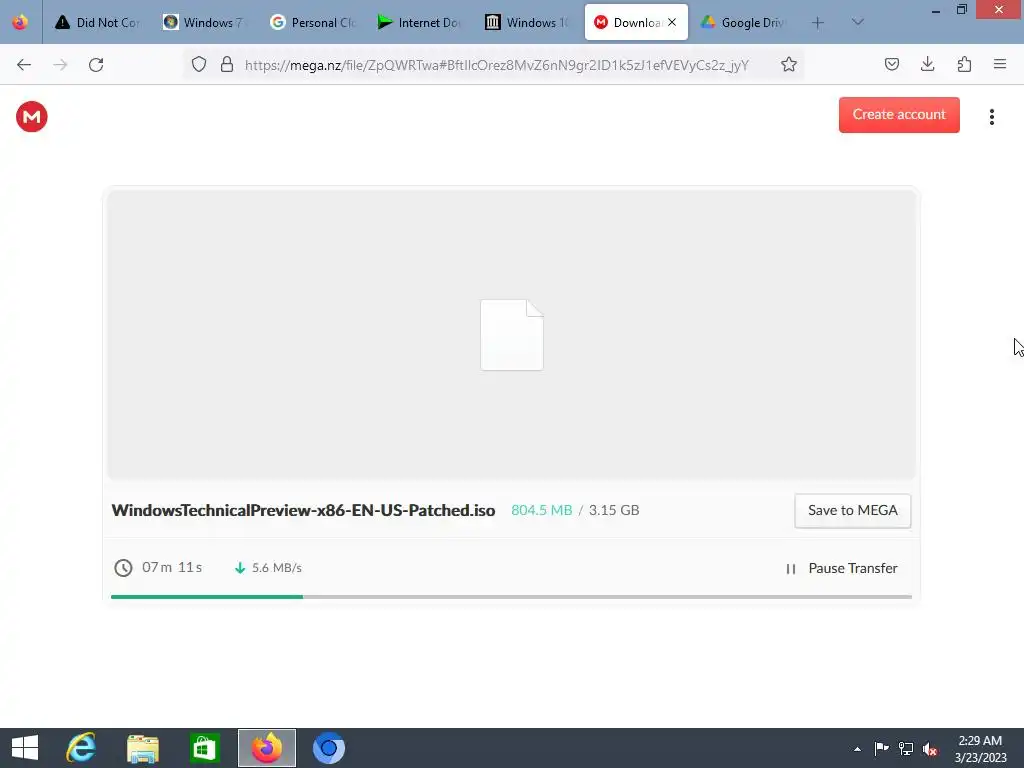1024x768 pixels.
Task: Launch Internet Explorer from taskbar
Action: tap(81, 748)
